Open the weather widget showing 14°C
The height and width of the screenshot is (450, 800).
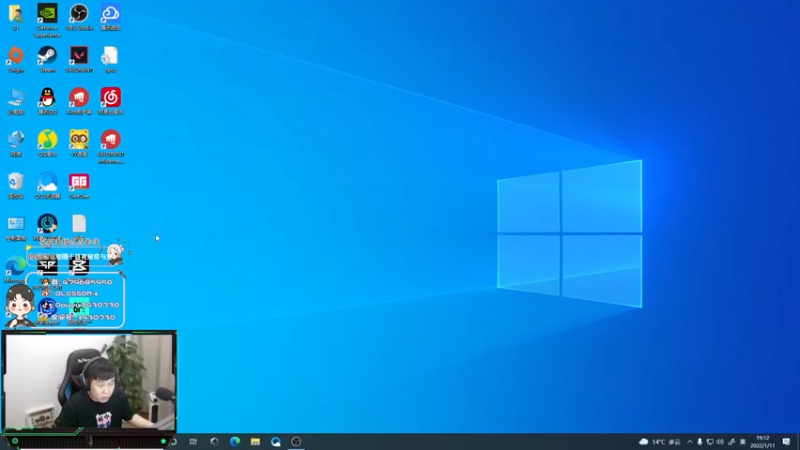tap(660, 442)
